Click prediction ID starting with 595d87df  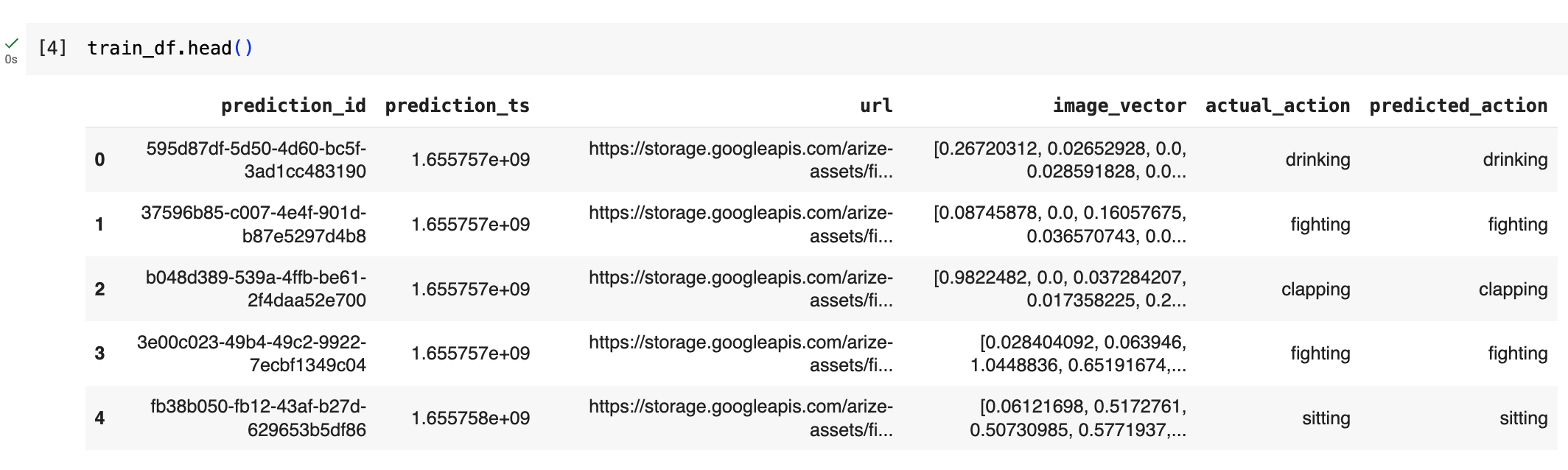pyautogui.click(x=256, y=160)
